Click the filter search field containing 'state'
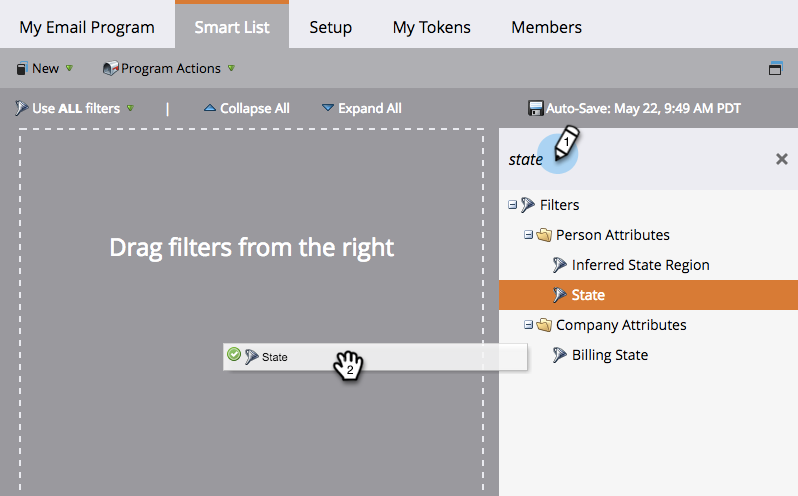Viewport: 798px width, 496px height. click(x=640, y=159)
